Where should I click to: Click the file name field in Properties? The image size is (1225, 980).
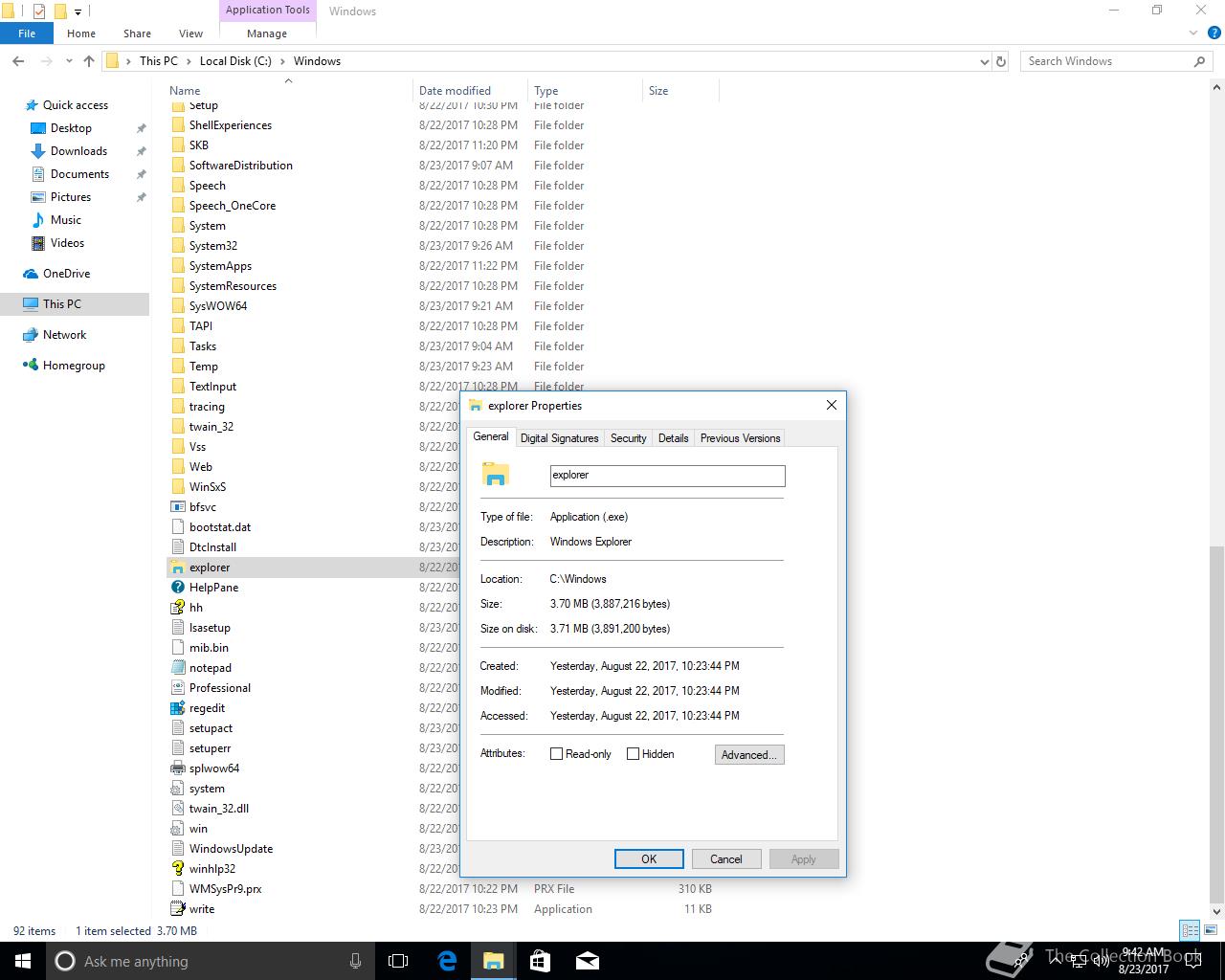(x=667, y=475)
